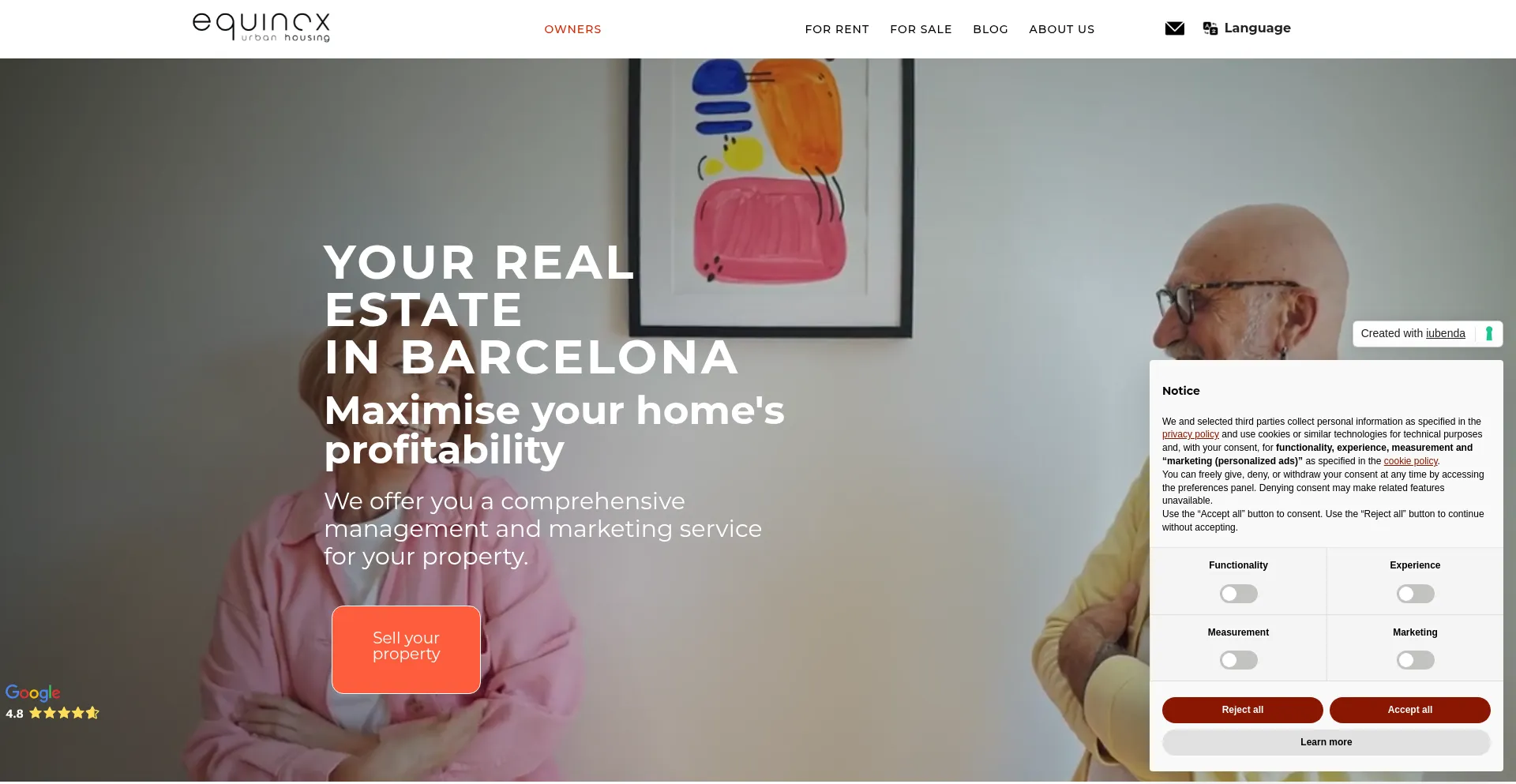
Task: Switch on the Marketing toggle
Action: 1415,660
